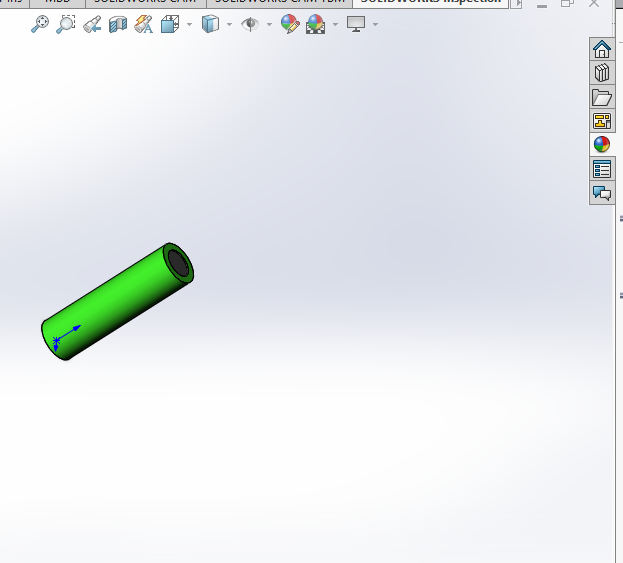The image size is (623, 563).
Task: Activate the Zoom to Area tool
Action: coord(66,24)
